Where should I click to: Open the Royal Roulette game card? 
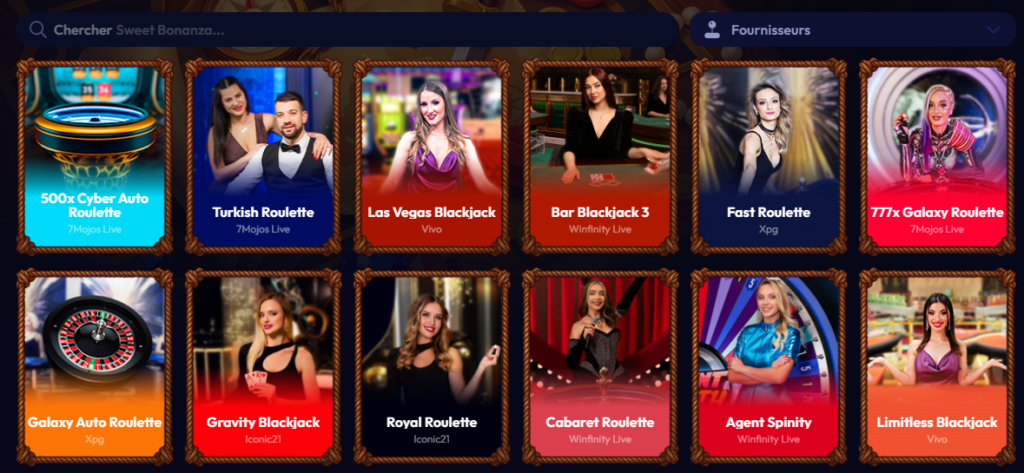click(x=432, y=367)
